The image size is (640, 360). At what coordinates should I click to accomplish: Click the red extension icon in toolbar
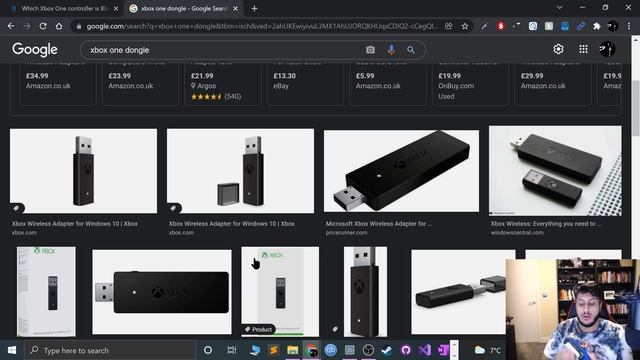[x=500, y=26]
